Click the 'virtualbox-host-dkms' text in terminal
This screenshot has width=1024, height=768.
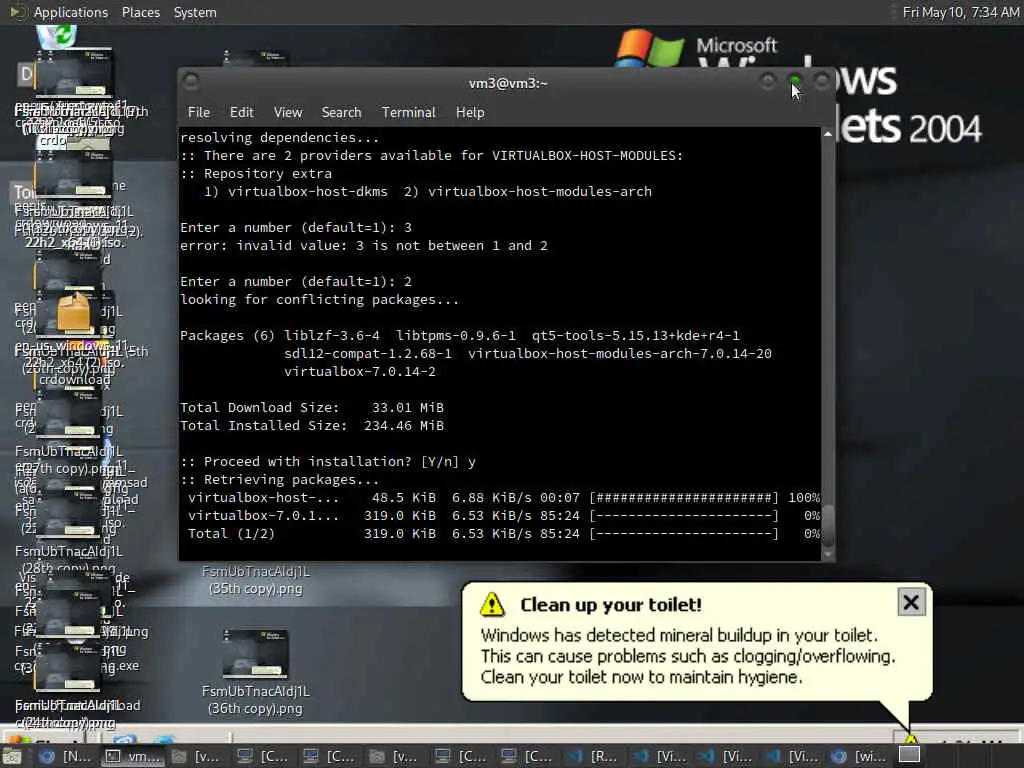click(x=308, y=191)
